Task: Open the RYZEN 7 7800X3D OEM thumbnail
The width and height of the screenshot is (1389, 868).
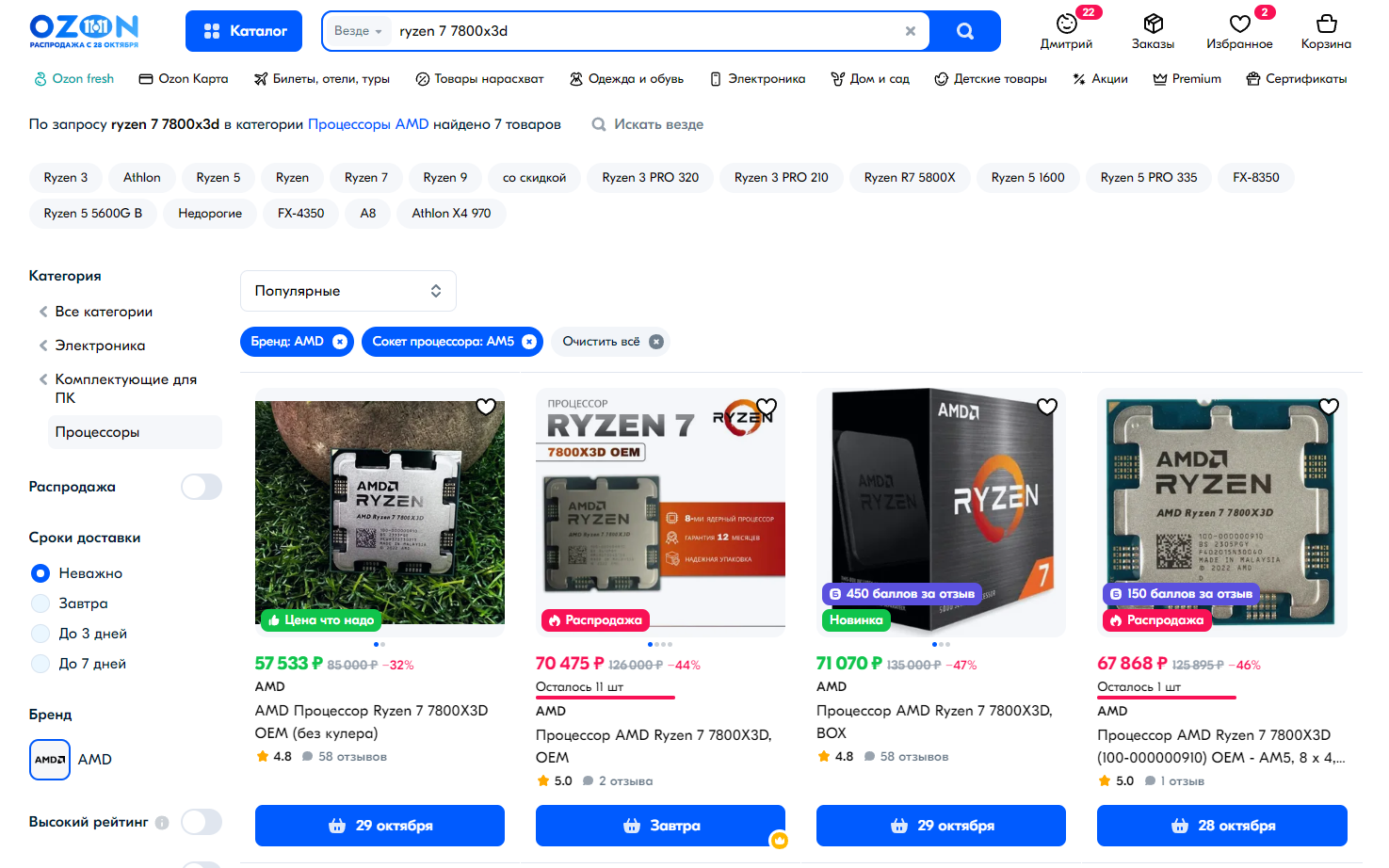Action: (x=660, y=513)
